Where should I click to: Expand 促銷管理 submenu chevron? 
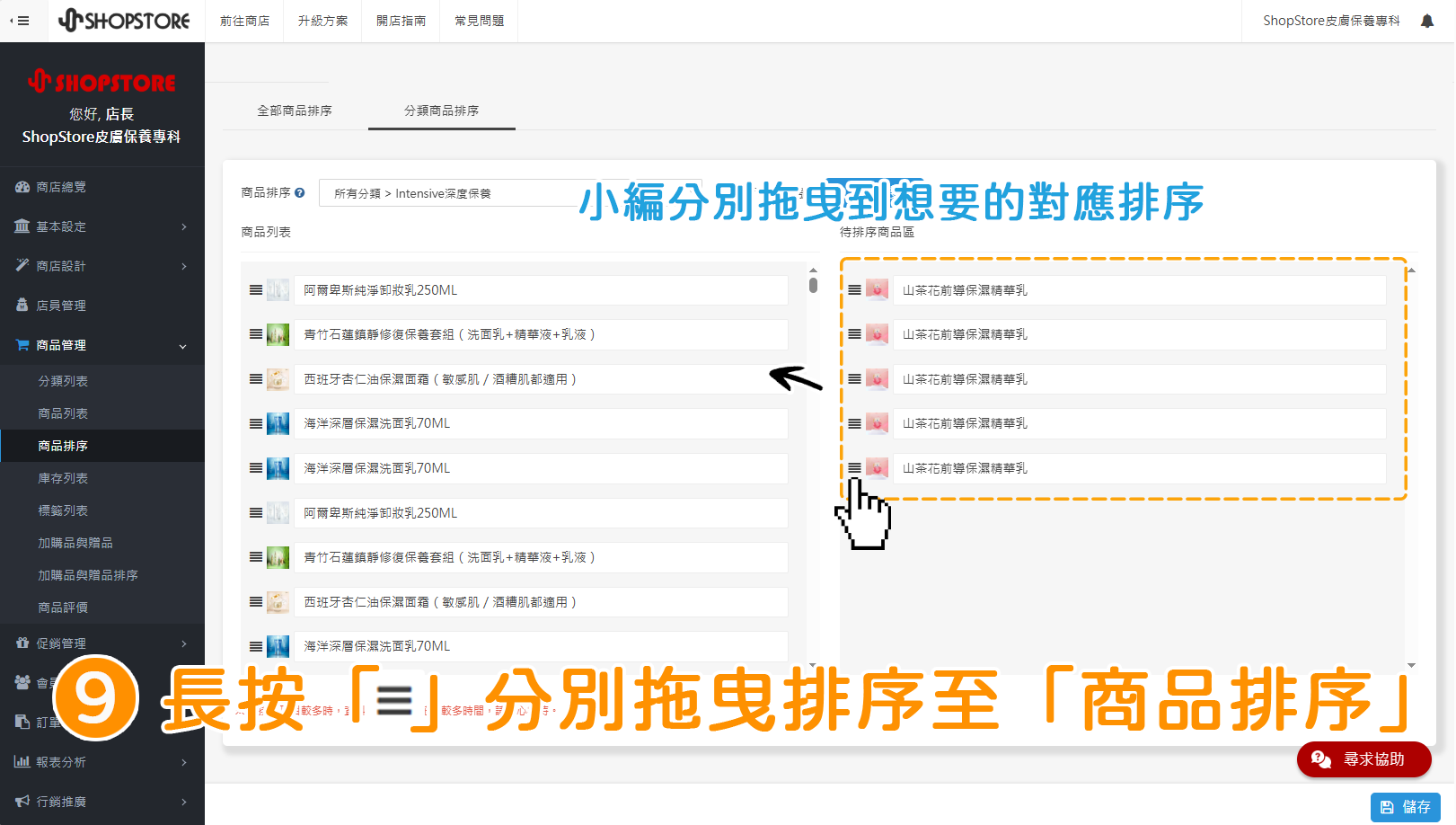click(184, 643)
